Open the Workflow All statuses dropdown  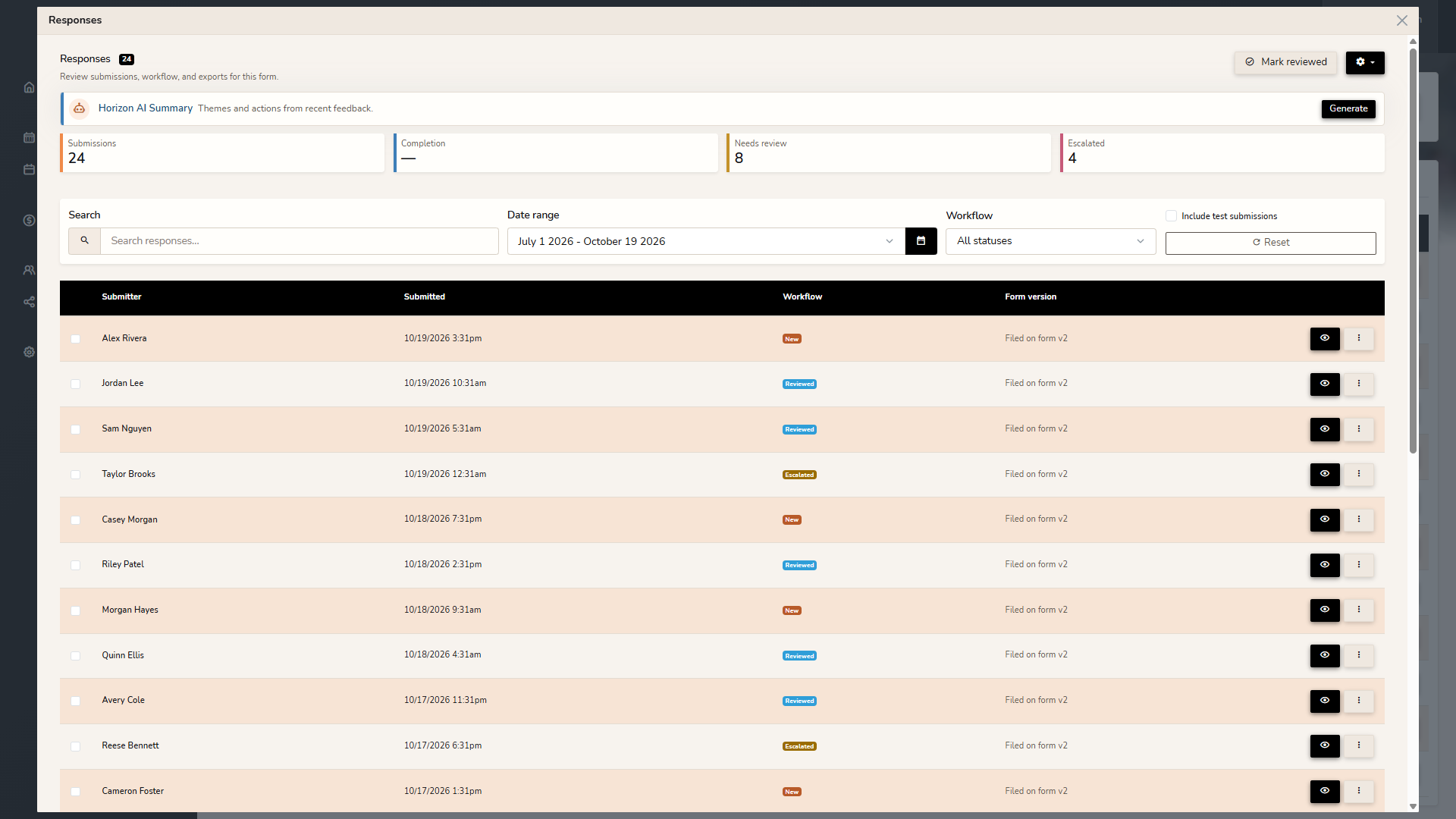[x=1050, y=241]
